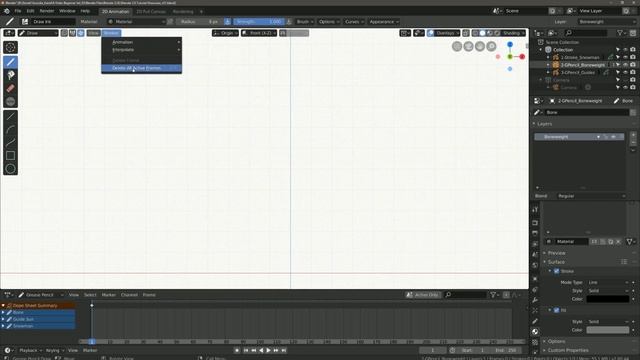
Task: Open the Material selector dropdown
Action: coord(136,22)
